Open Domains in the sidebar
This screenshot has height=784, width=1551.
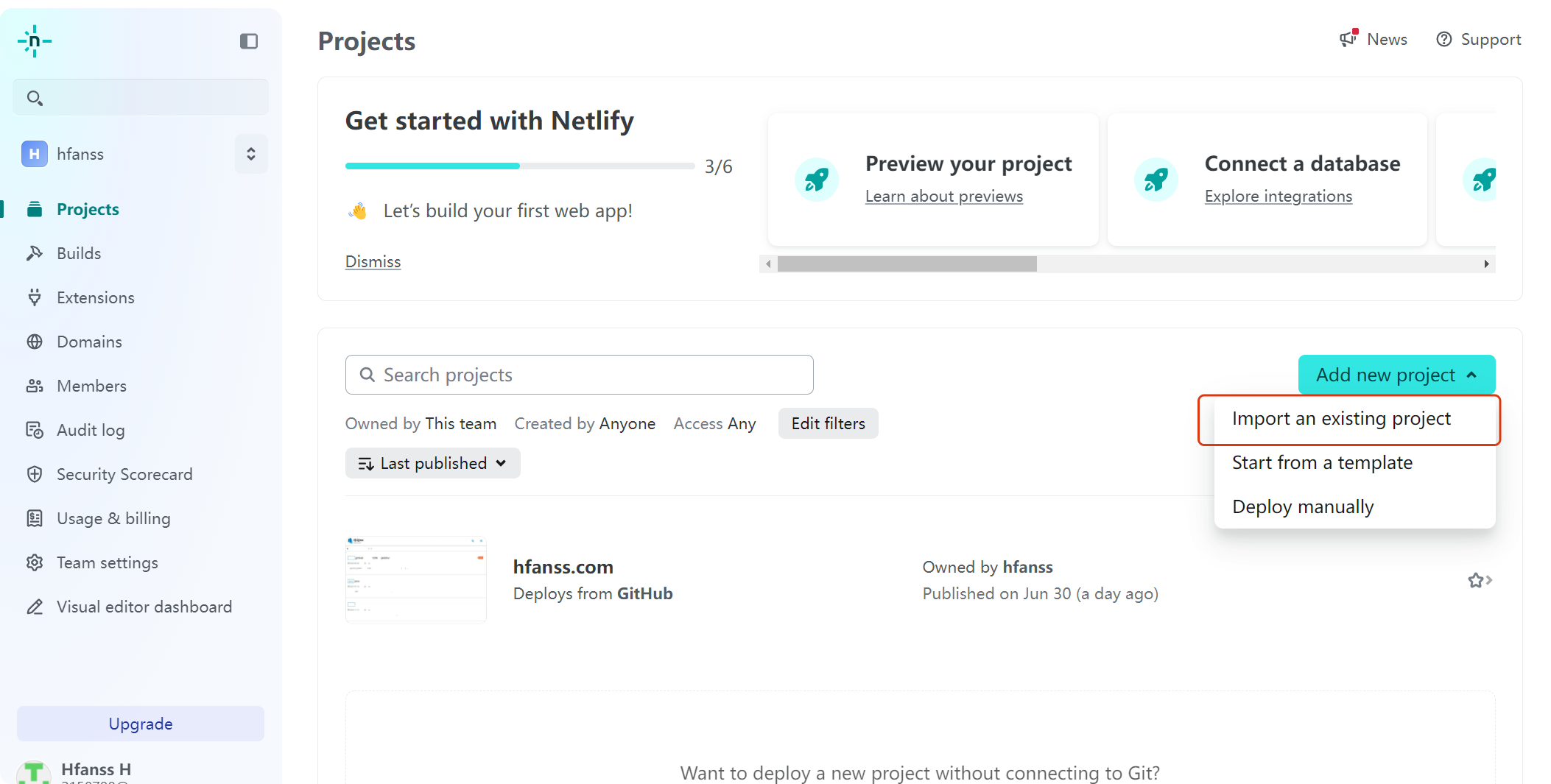tap(89, 342)
